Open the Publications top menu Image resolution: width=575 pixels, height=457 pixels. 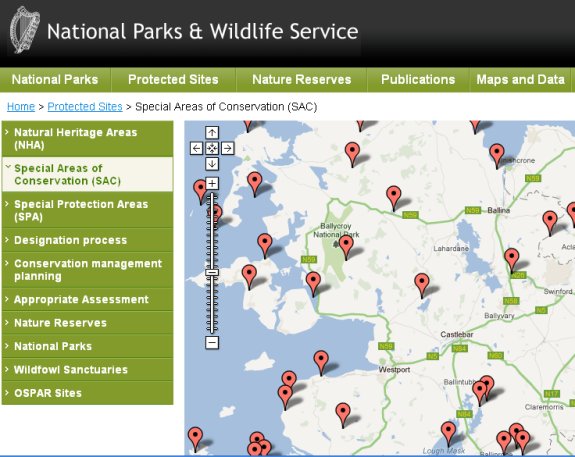tap(418, 80)
